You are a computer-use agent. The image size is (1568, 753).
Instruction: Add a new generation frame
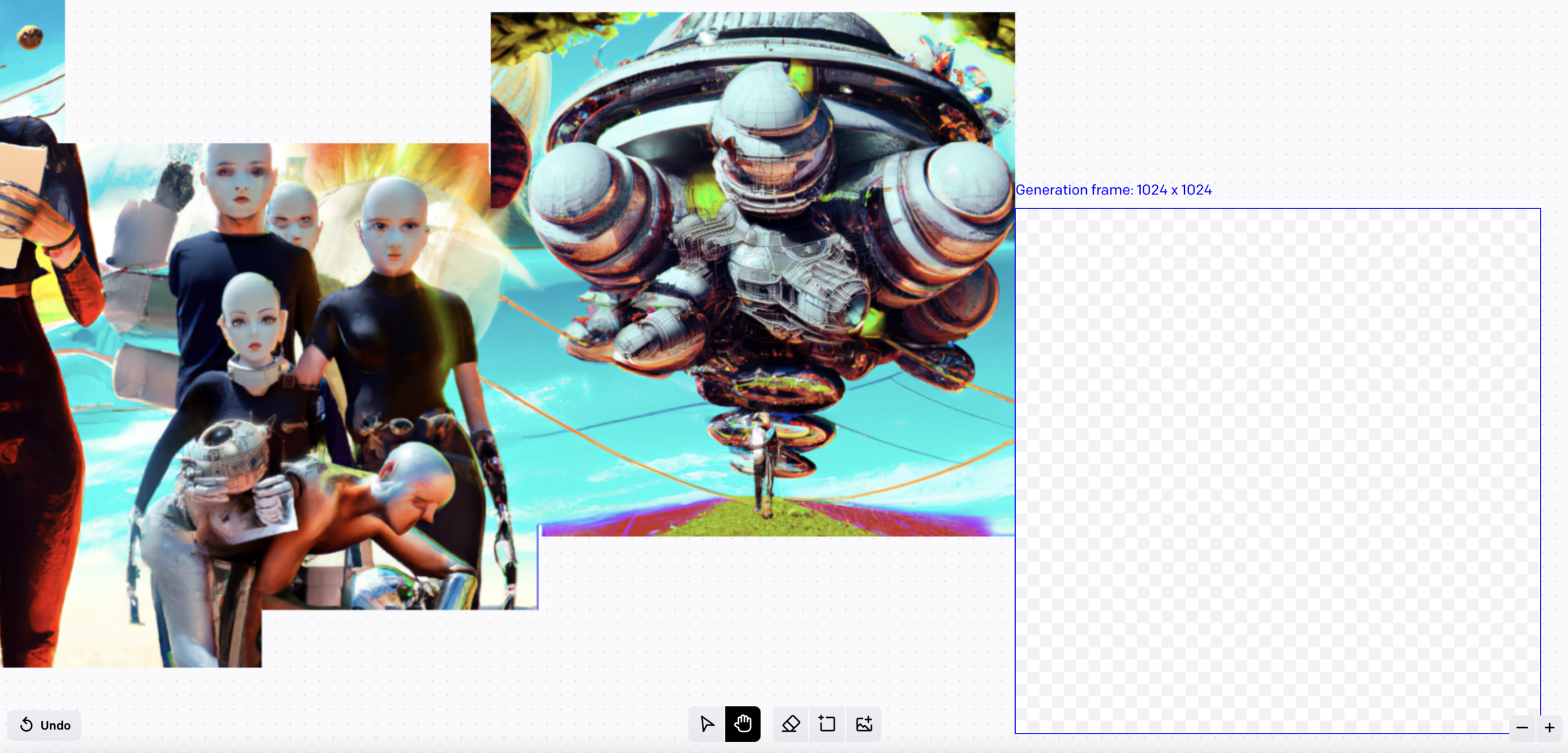point(827,724)
